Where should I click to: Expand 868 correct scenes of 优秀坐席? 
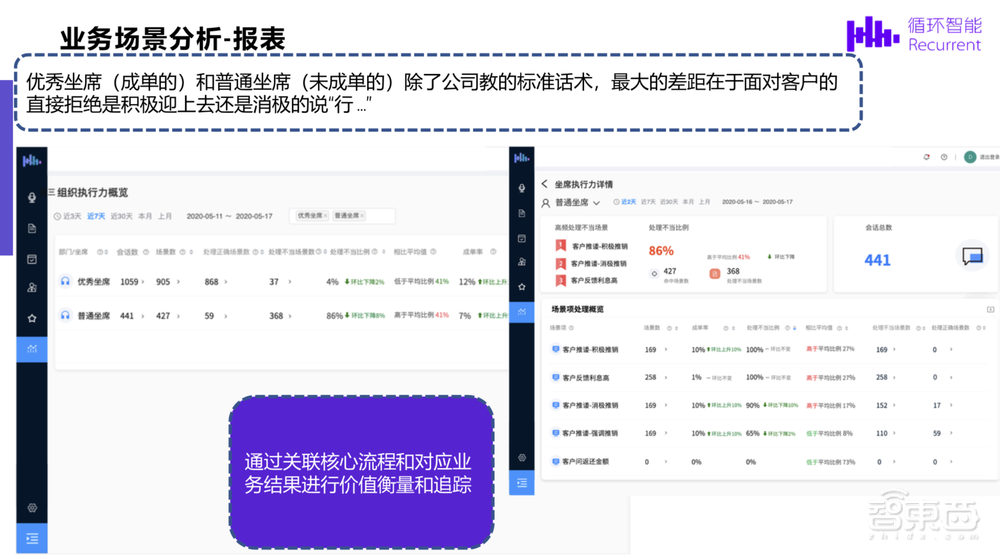[x=226, y=282]
